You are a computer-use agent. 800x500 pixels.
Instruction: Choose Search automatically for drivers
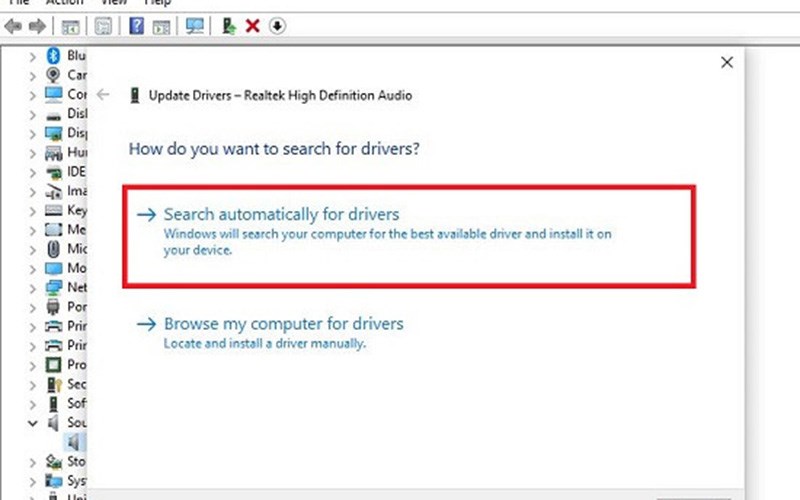[x=409, y=237]
